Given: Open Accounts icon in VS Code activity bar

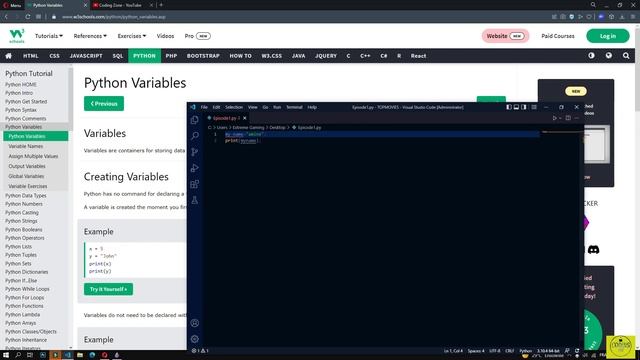Looking at the screenshot, I should 195,323.
